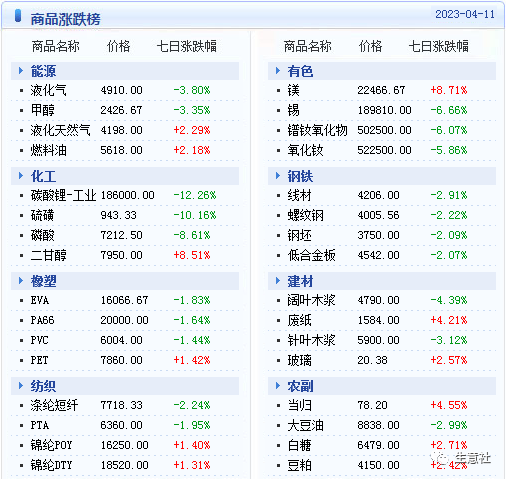506x479 pixels.
Task: Choose the 白糖 commodity name
Action: (x=299, y=445)
